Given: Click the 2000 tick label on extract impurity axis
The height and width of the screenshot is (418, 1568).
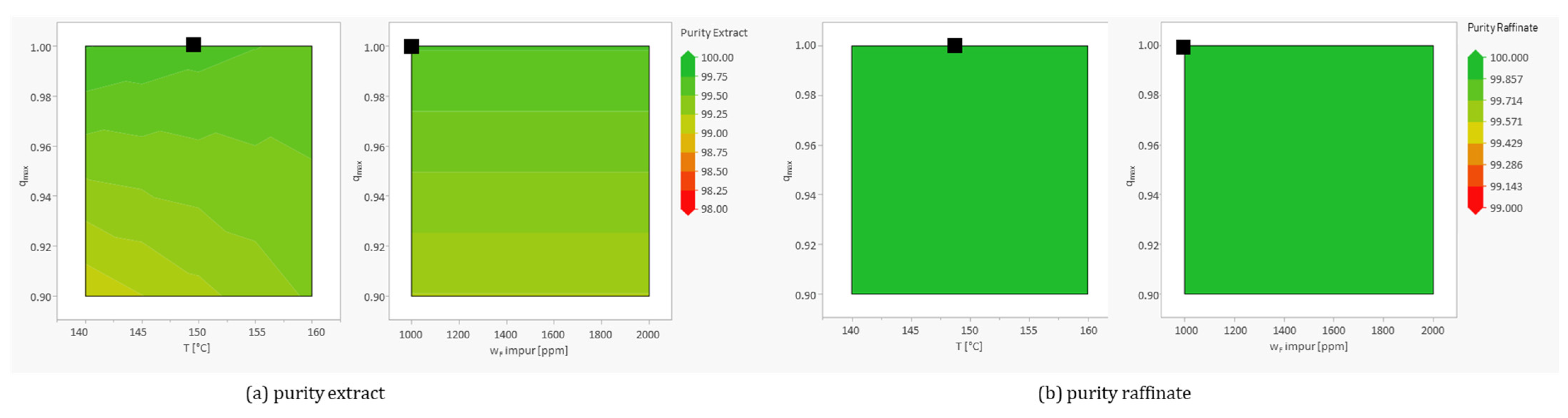Looking at the screenshot, I should [x=648, y=334].
